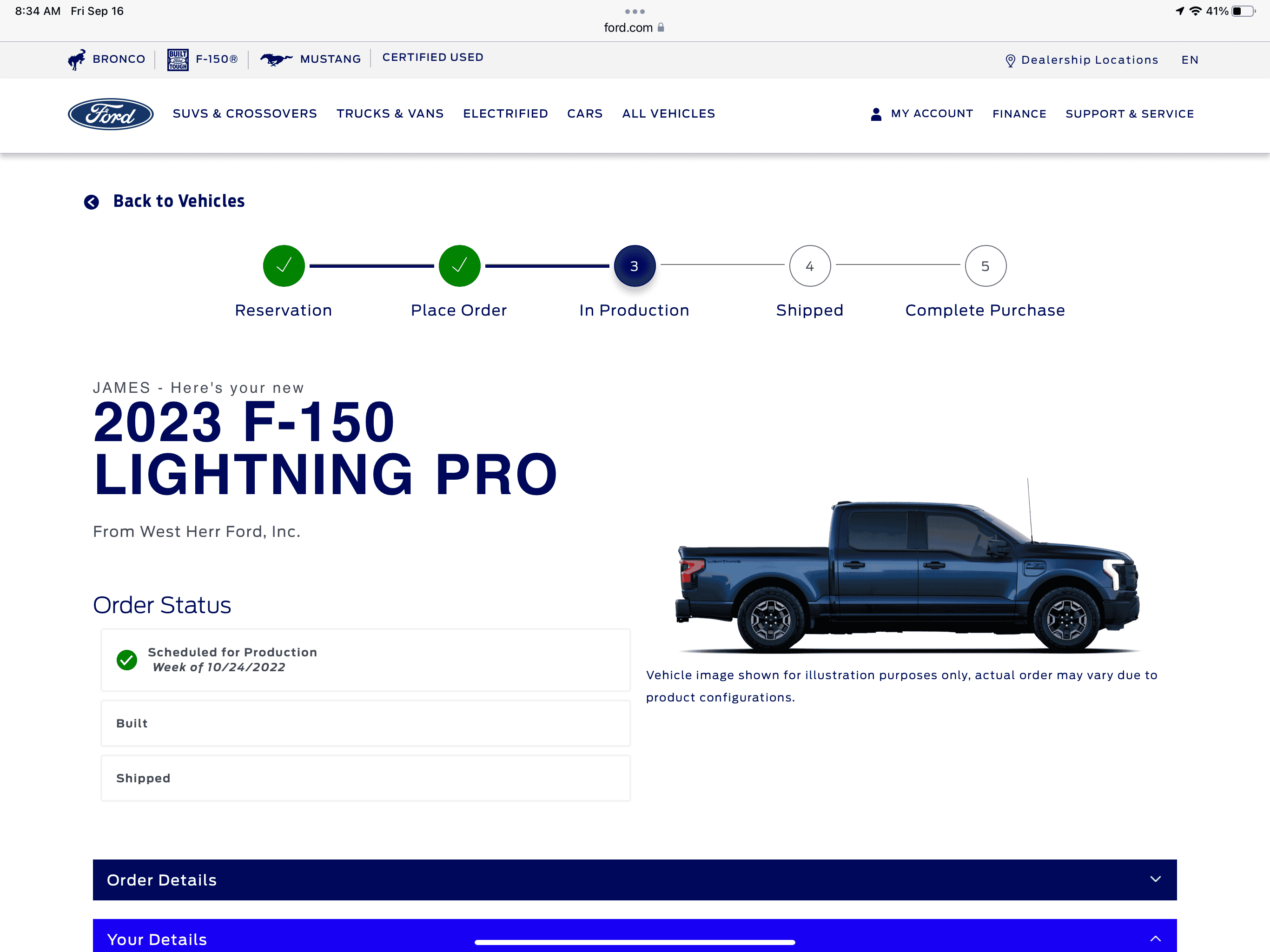This screenshot has height=952, width=1270.
Task: Click the Scheduled for Production checkmark
Action: (x=127, y=660)
